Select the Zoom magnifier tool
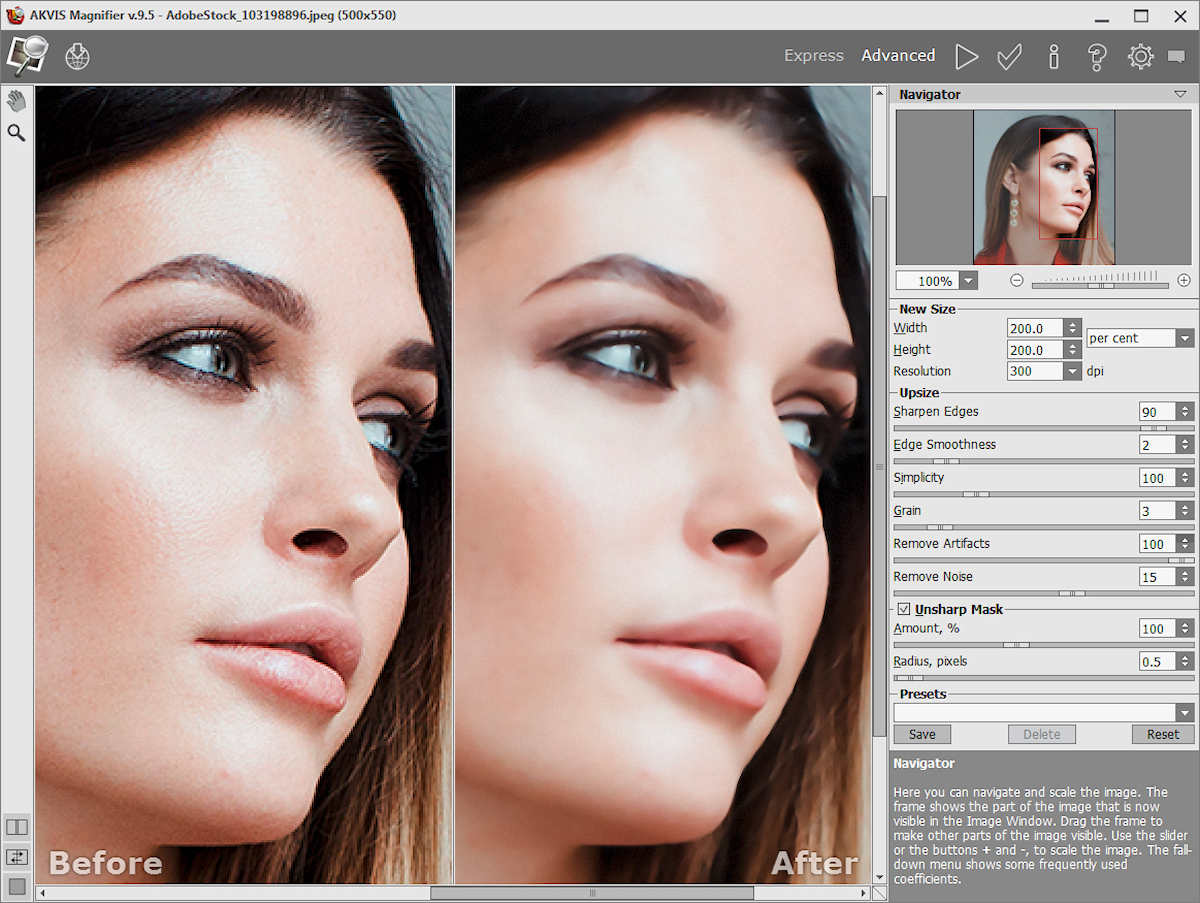Image resolution: width=1200 pixels, height=903 pixels. (16, 132)
